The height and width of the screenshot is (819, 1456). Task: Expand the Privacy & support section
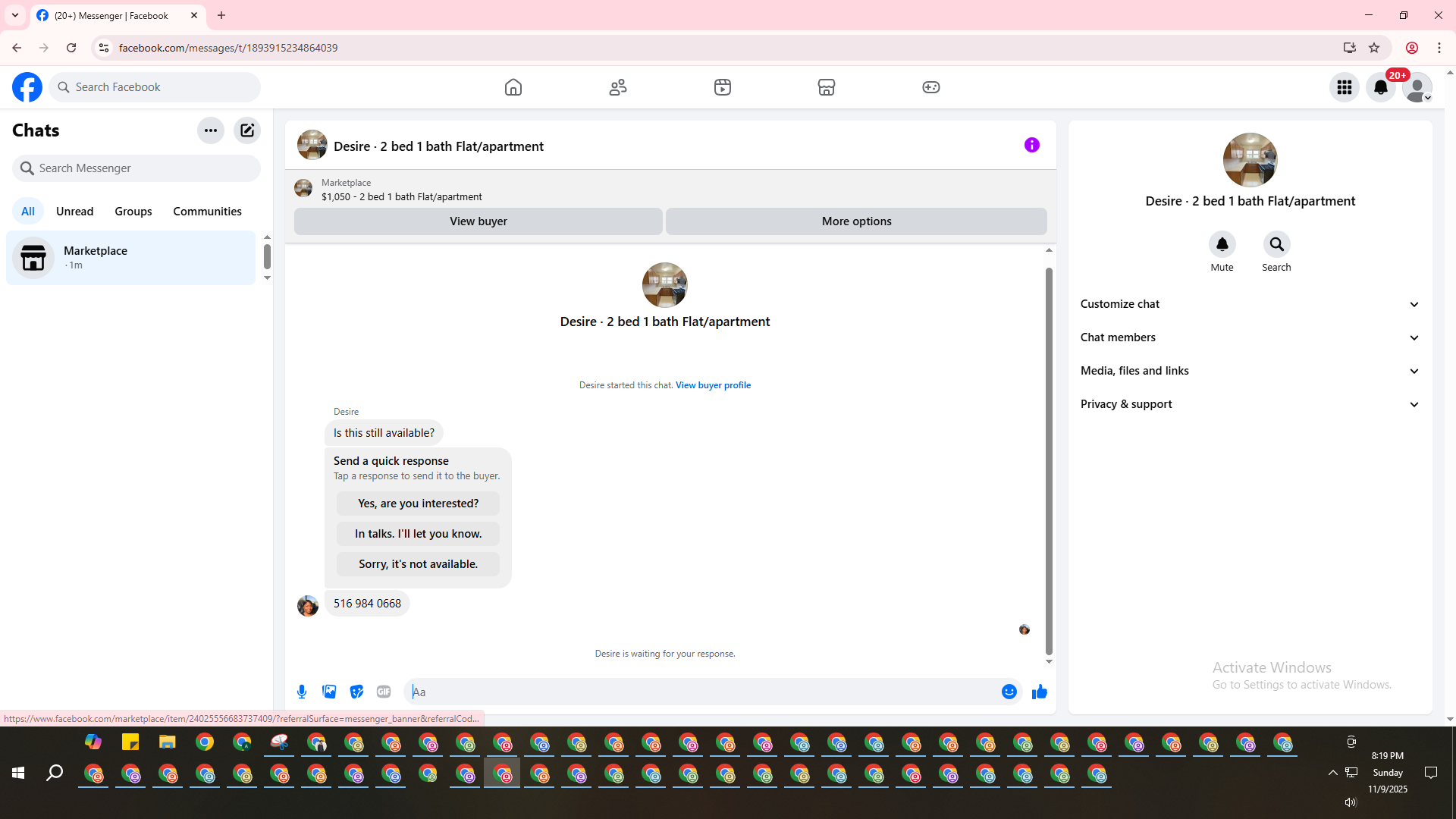tap(1250, 404)
